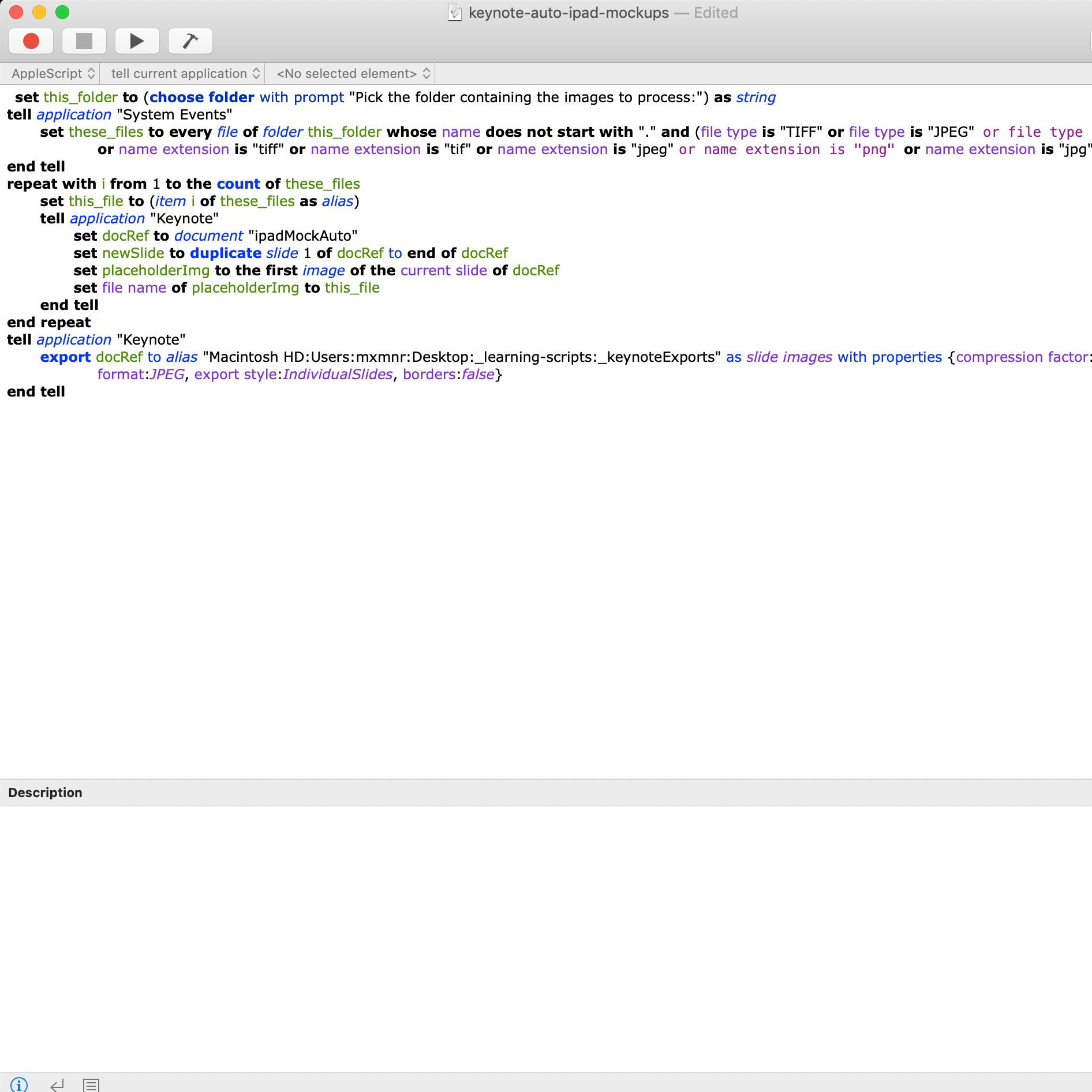The image size is (1092, 1092).
Task: Click the Description pane header
Action: coord(546,792)
